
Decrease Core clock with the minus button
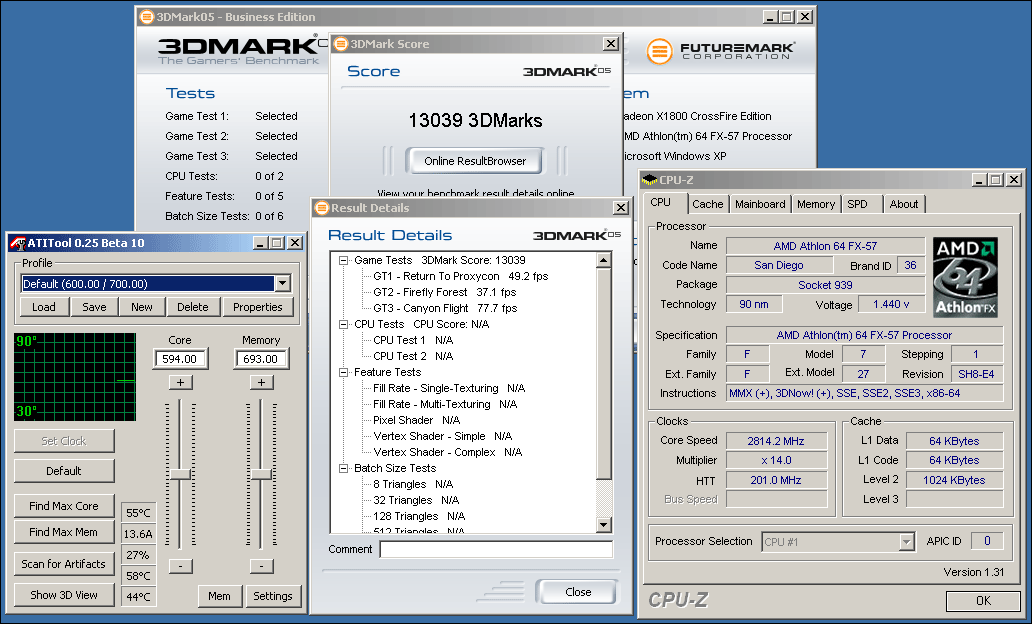tap(180, 566)
